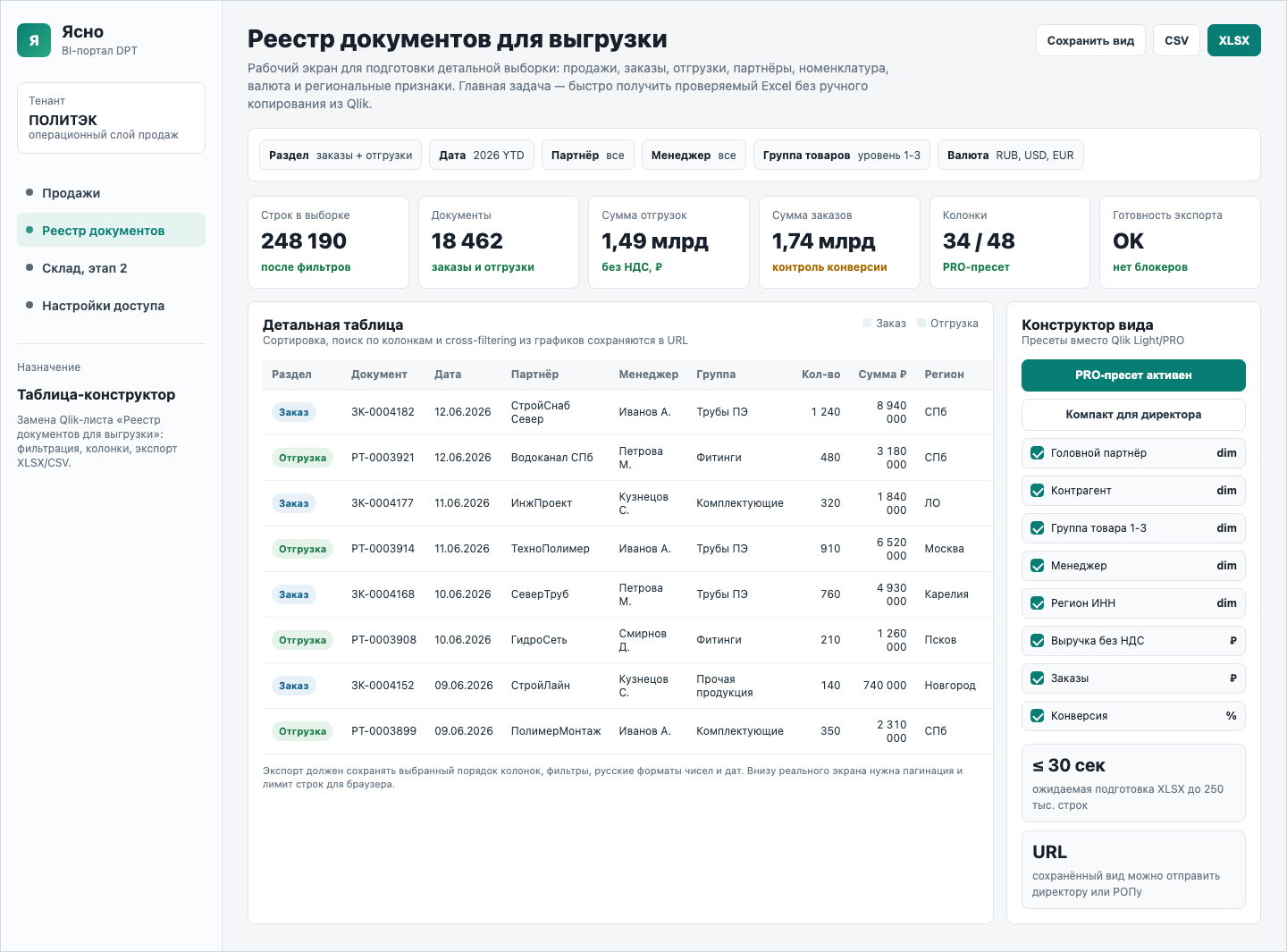
Task: Click the ПОЛИТЭК tenant card
Action: pyautogui.click(x=111, y=118)
